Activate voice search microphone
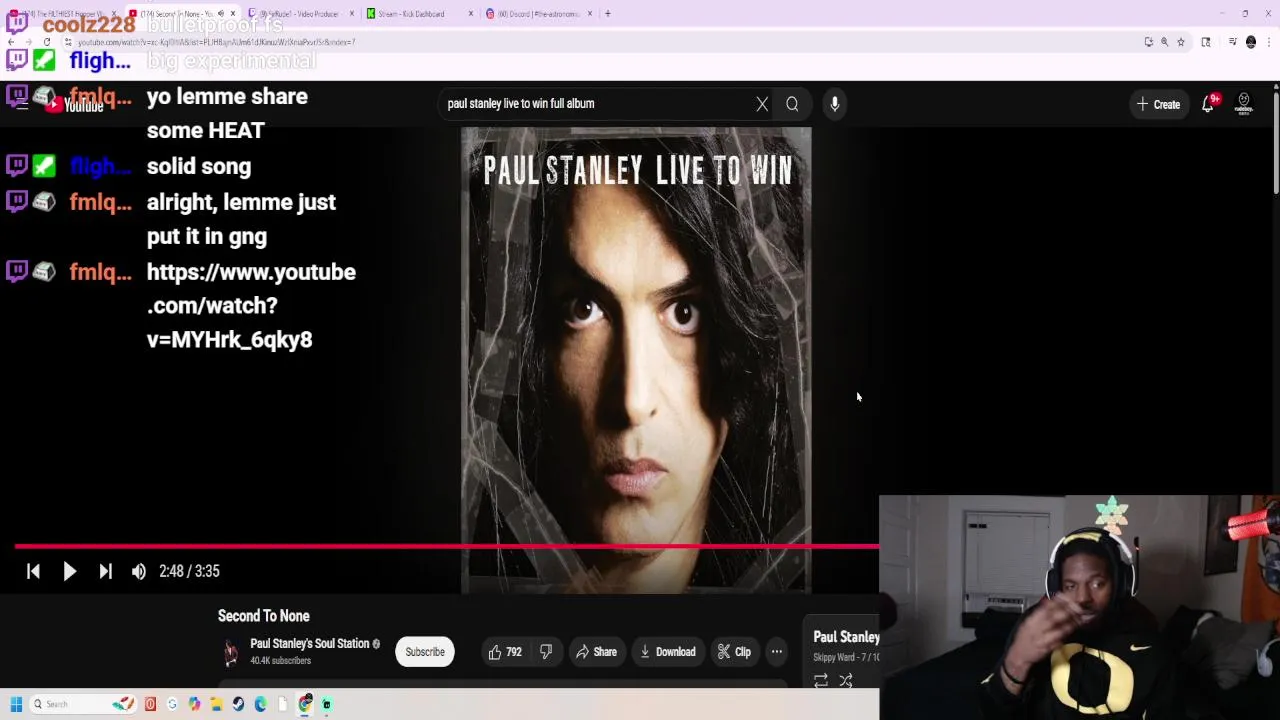 pyautogui.click(x=835, y=104)
